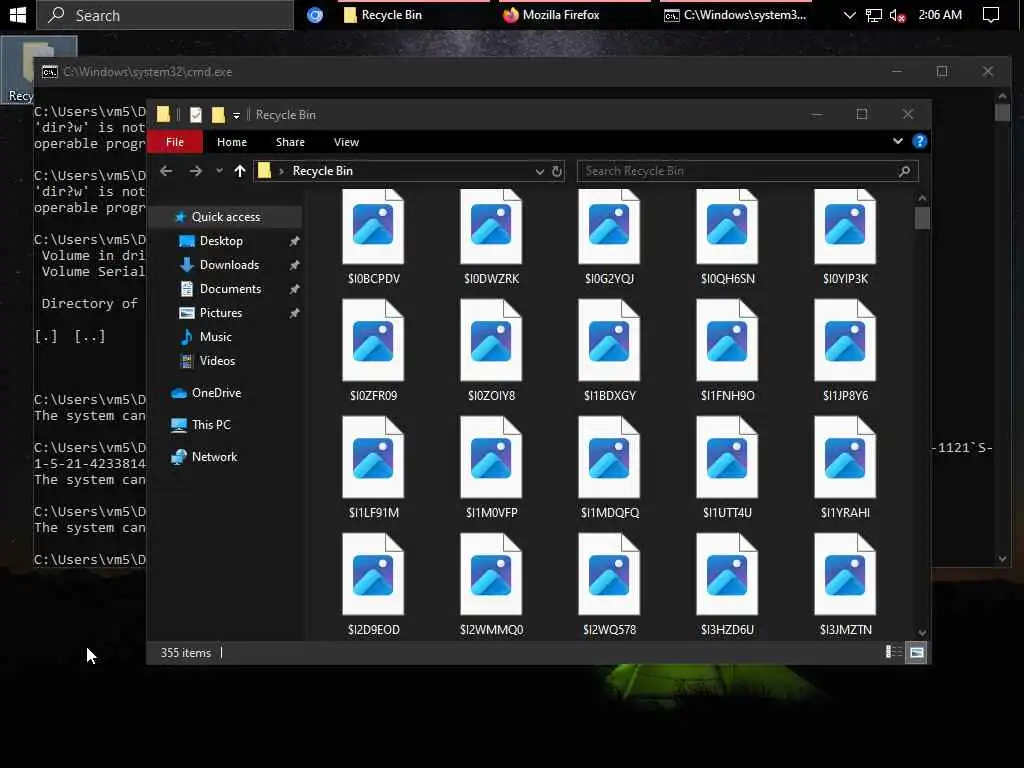The image size is (1024, 768).
Task: Select the $I3HZD6U file icon
Action: (x=727, y=574)
